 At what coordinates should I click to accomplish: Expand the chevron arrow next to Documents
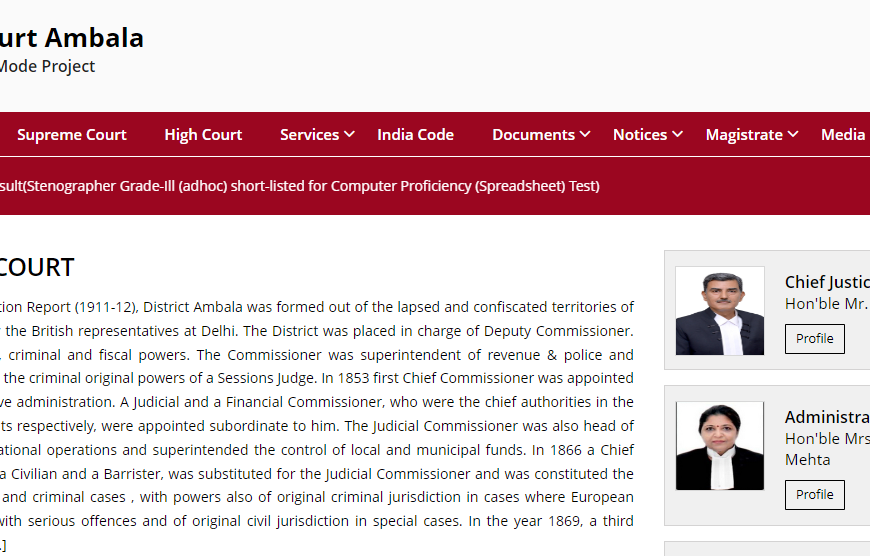[585, 134]
